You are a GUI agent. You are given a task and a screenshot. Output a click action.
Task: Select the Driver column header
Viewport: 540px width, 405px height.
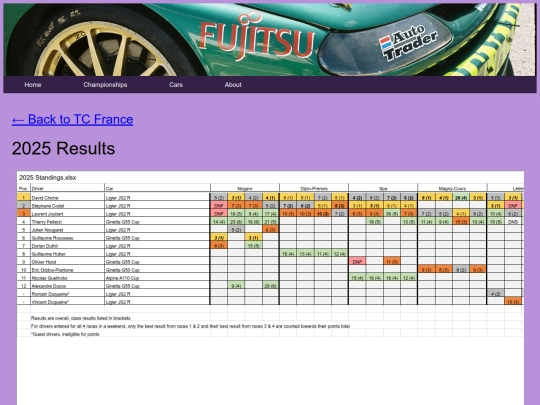coord(67,188)
